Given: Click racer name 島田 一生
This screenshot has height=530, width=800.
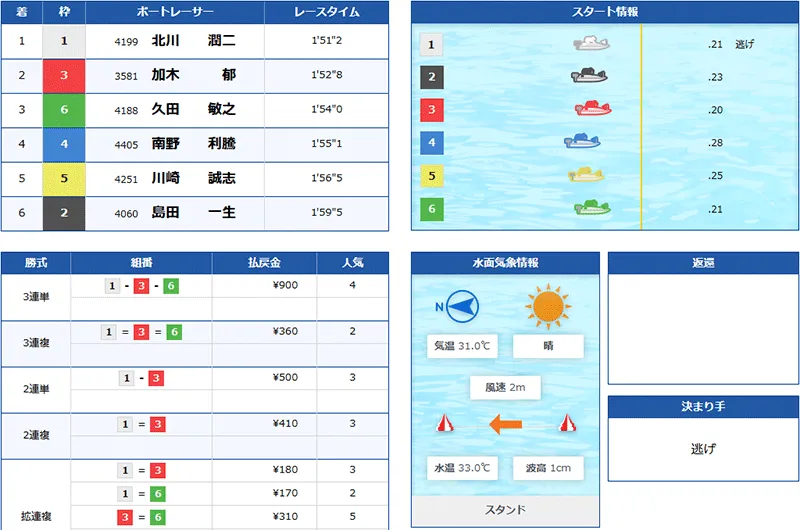Looking at the screenshot, I should tap(193, 212).
